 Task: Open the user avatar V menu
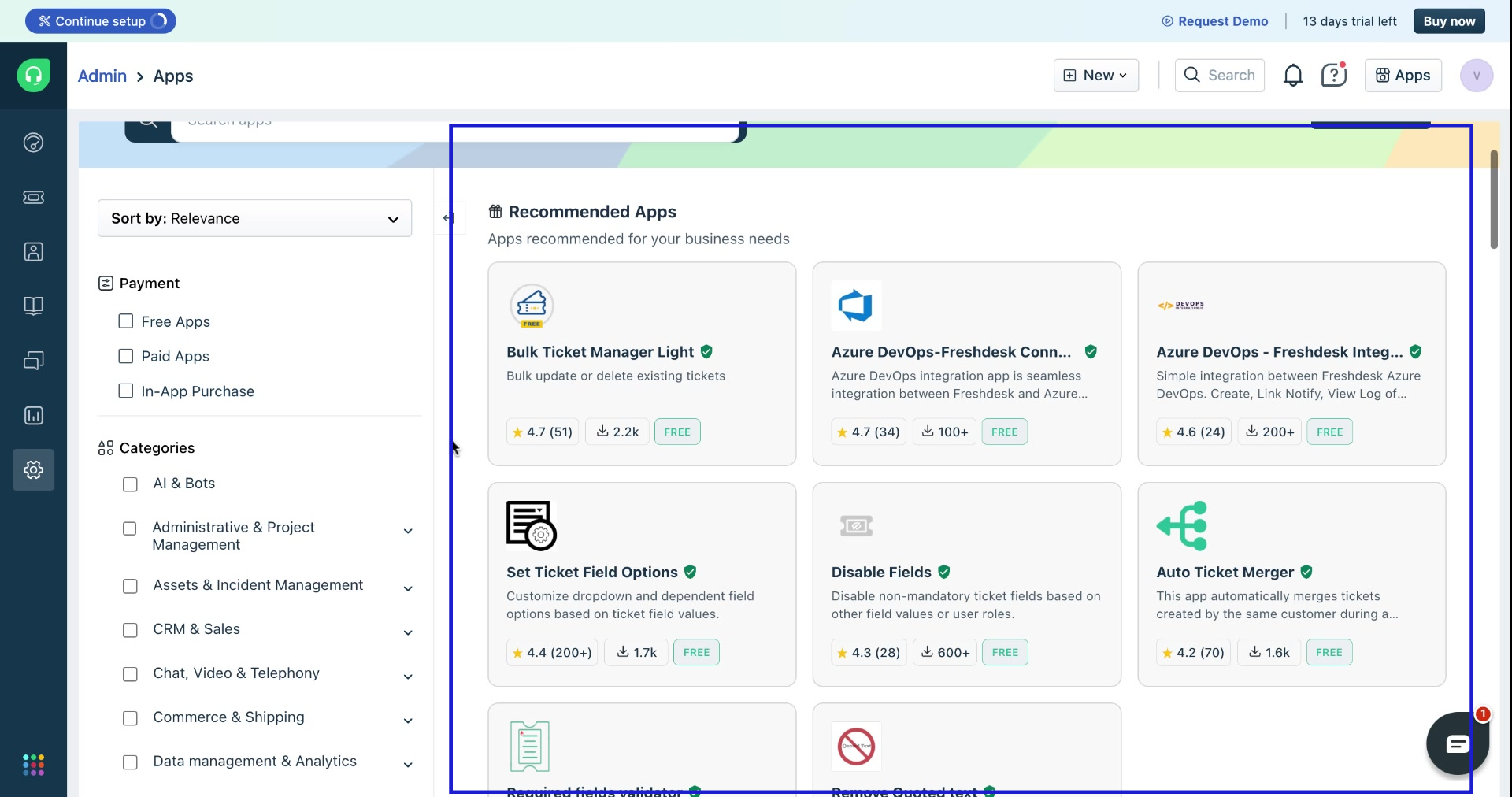(1477, 76)
